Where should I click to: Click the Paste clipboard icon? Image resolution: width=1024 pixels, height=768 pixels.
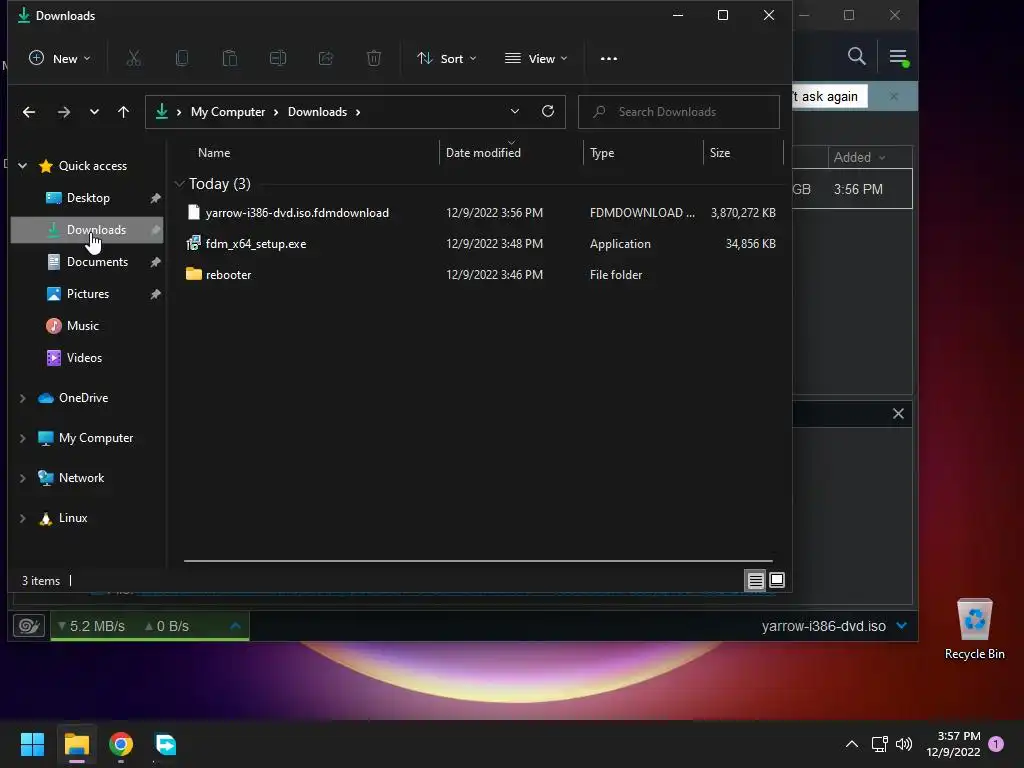click(230, 59)
